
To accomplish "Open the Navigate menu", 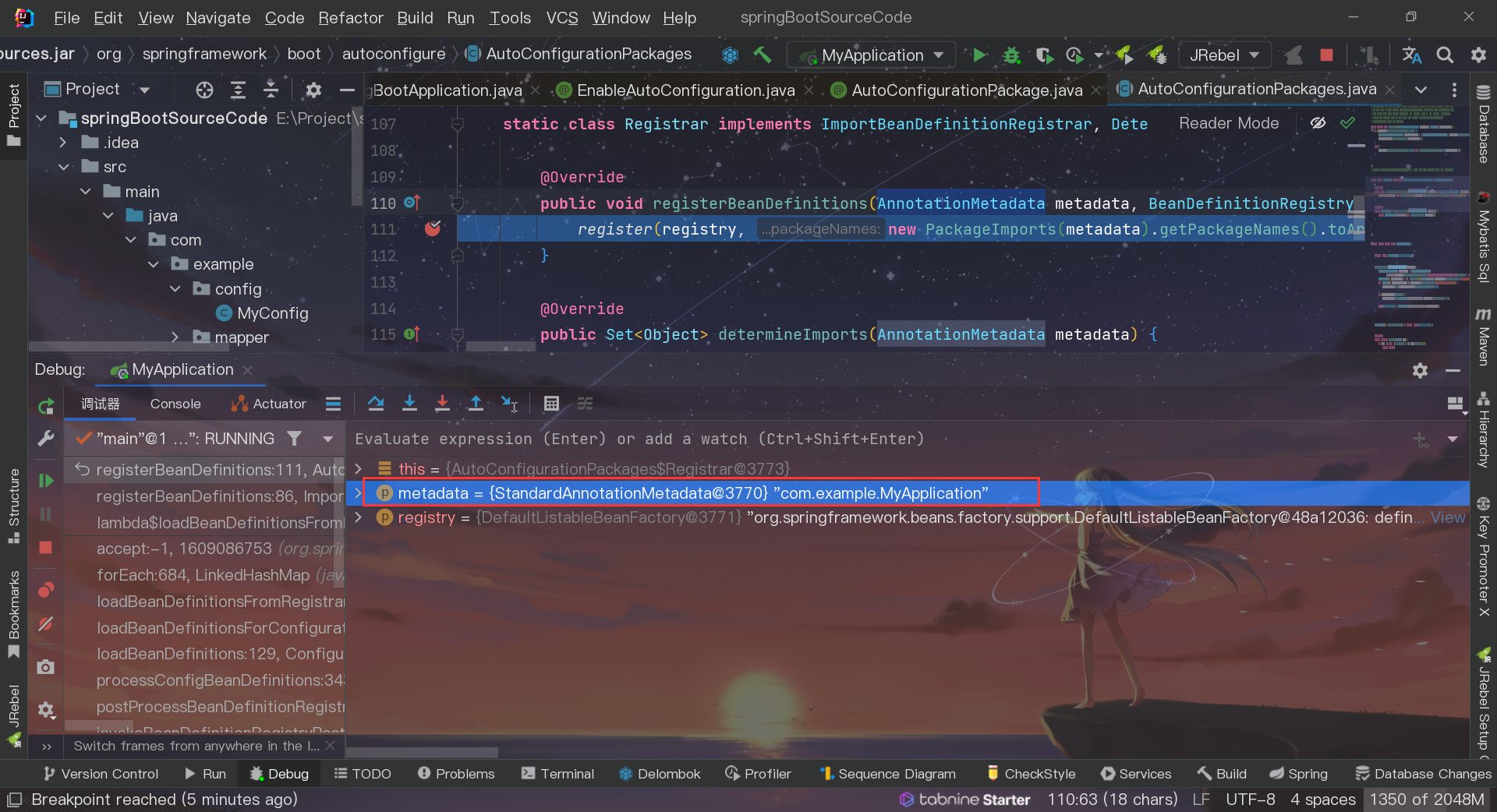I will coord(218,17).
